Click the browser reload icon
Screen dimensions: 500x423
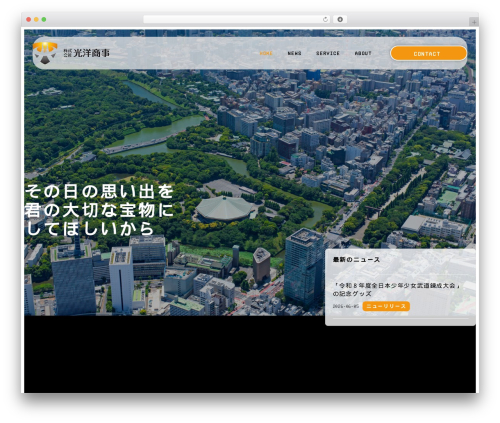coord(325,19)
